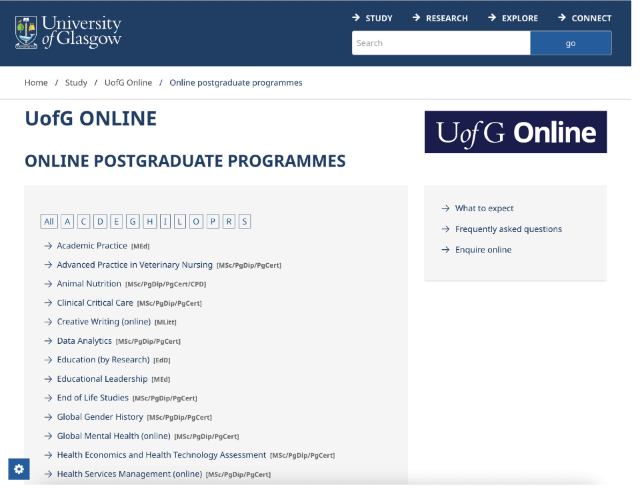Select the All letter filter
The image size is (640, 491).
tap(49, 222)
